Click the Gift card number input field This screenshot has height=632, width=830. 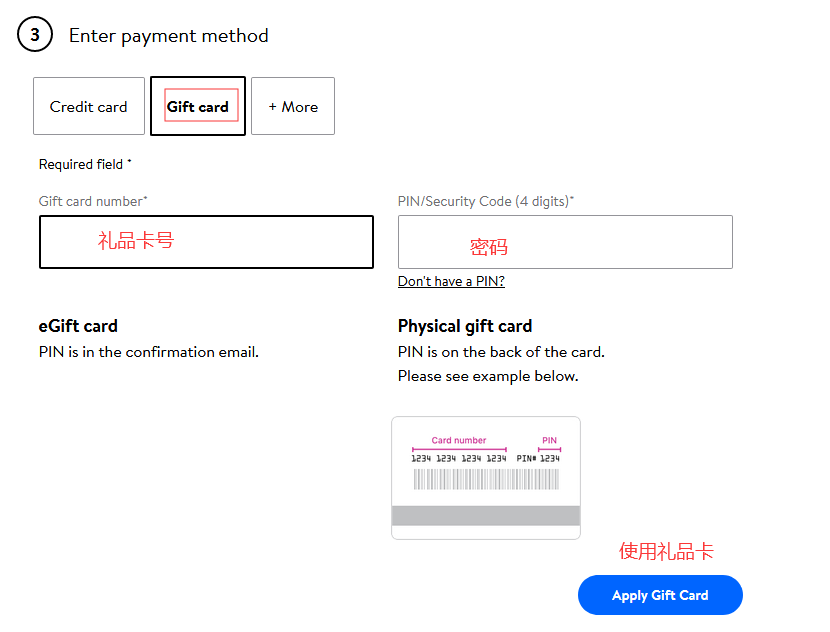[x=206, y=242]
